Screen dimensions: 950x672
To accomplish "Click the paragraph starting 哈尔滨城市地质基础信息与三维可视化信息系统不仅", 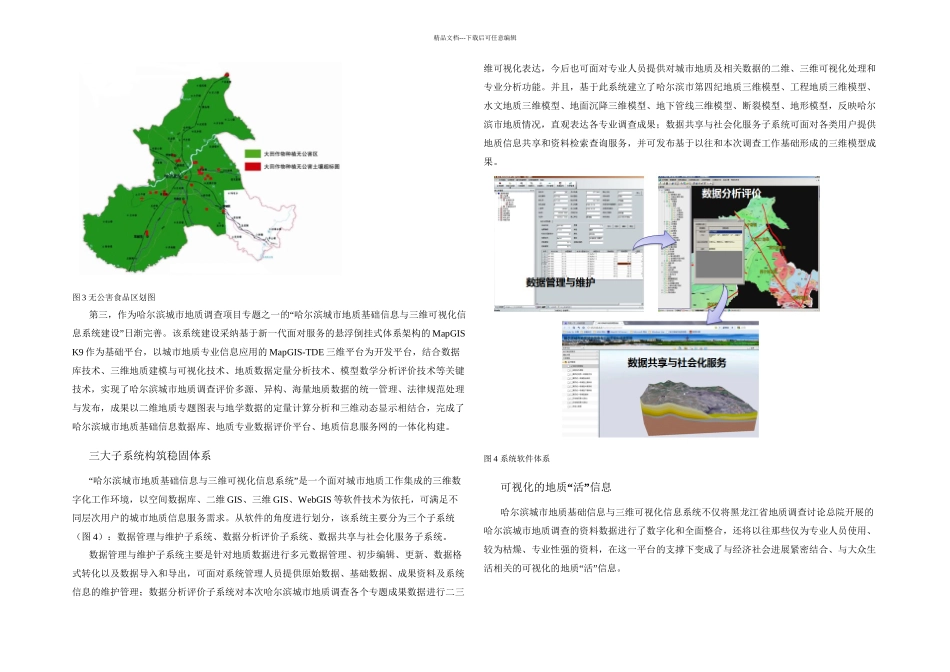I will (x=680, y=541).
